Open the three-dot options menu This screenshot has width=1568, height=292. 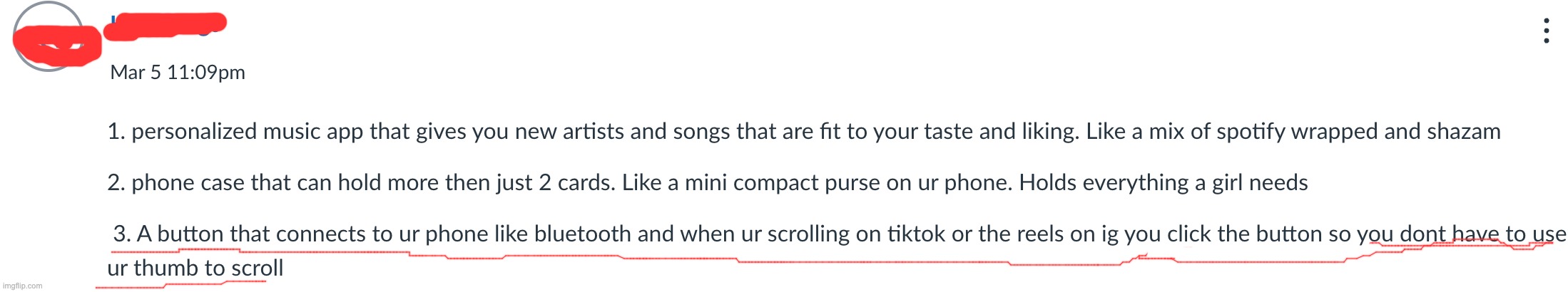(x=1546, y=31)
